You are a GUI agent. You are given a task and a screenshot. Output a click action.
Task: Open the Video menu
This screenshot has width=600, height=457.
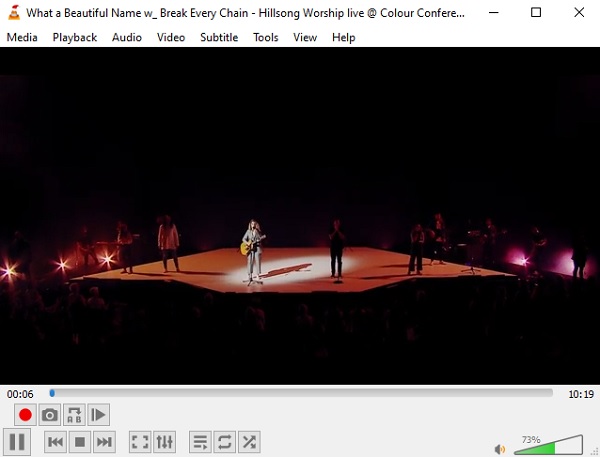(x=171, y=38)
